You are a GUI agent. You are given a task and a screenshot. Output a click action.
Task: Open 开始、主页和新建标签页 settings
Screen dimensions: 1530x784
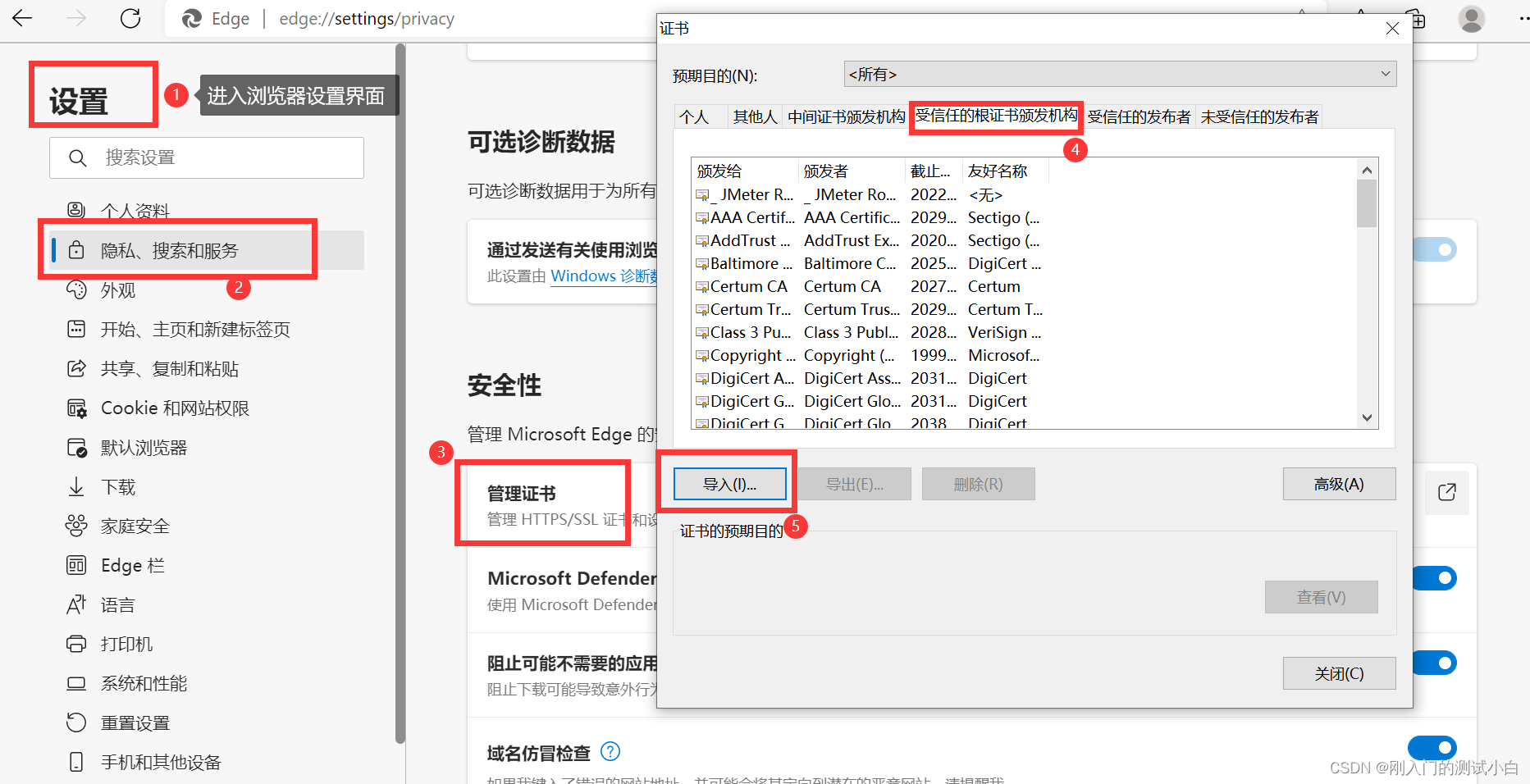point(195,330)
